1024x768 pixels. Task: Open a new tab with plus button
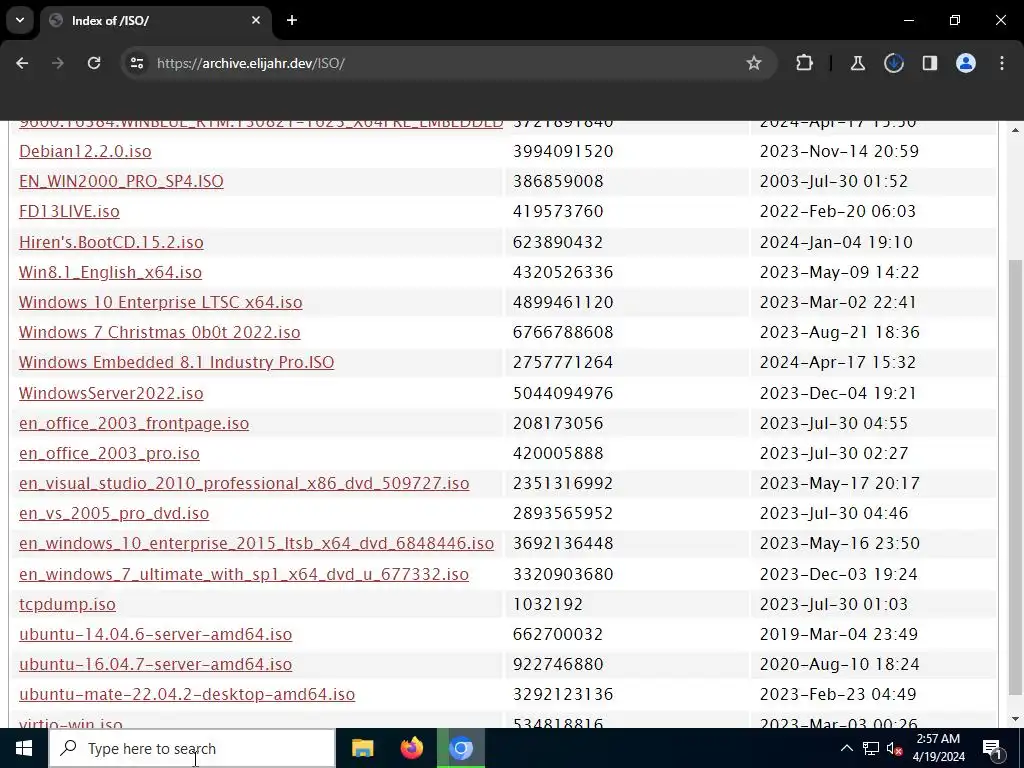click(292, 20)
